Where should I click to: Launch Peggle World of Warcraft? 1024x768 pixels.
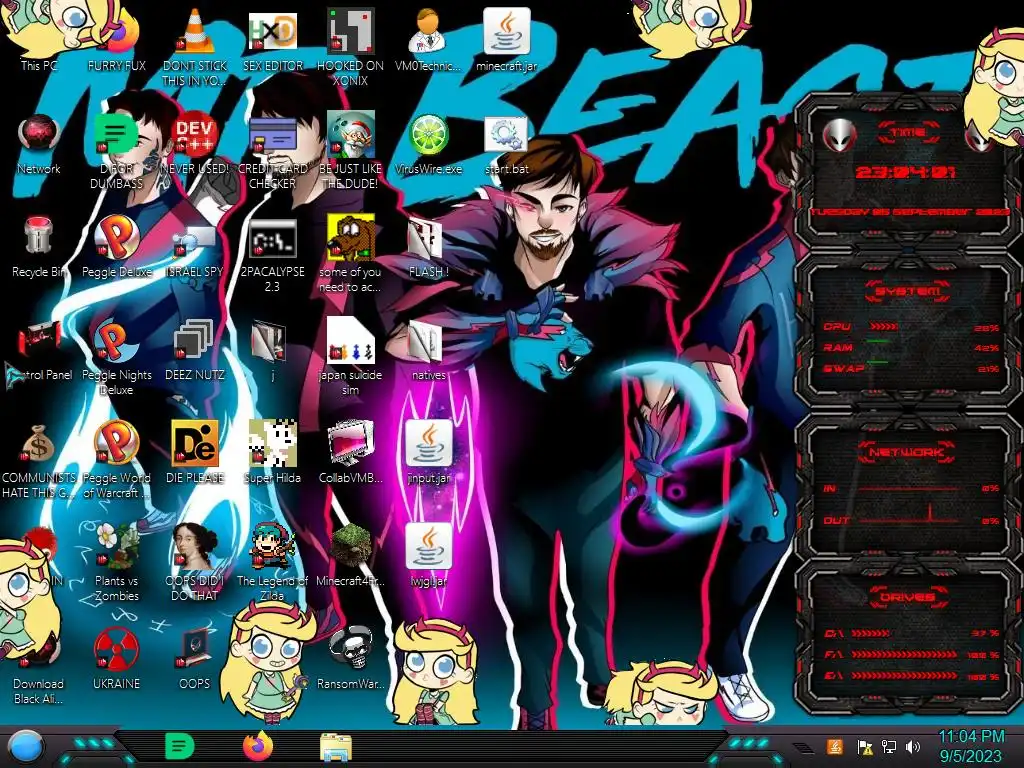click(116, 460)
